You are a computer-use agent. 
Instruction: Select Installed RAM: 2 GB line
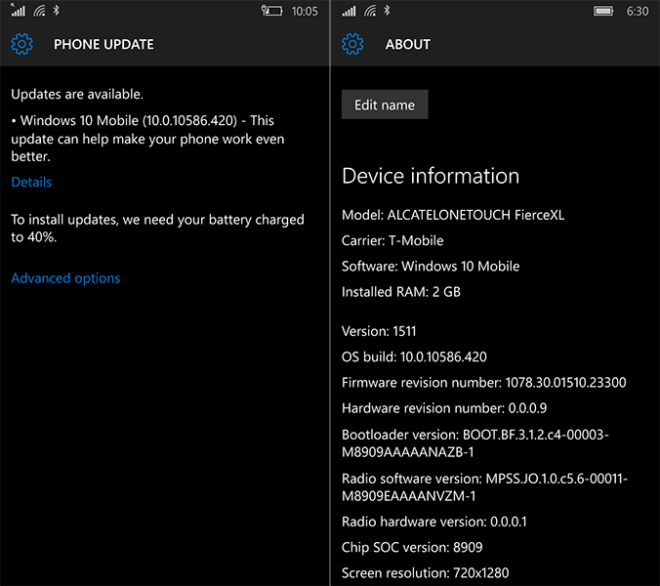(x=401, y=292)
